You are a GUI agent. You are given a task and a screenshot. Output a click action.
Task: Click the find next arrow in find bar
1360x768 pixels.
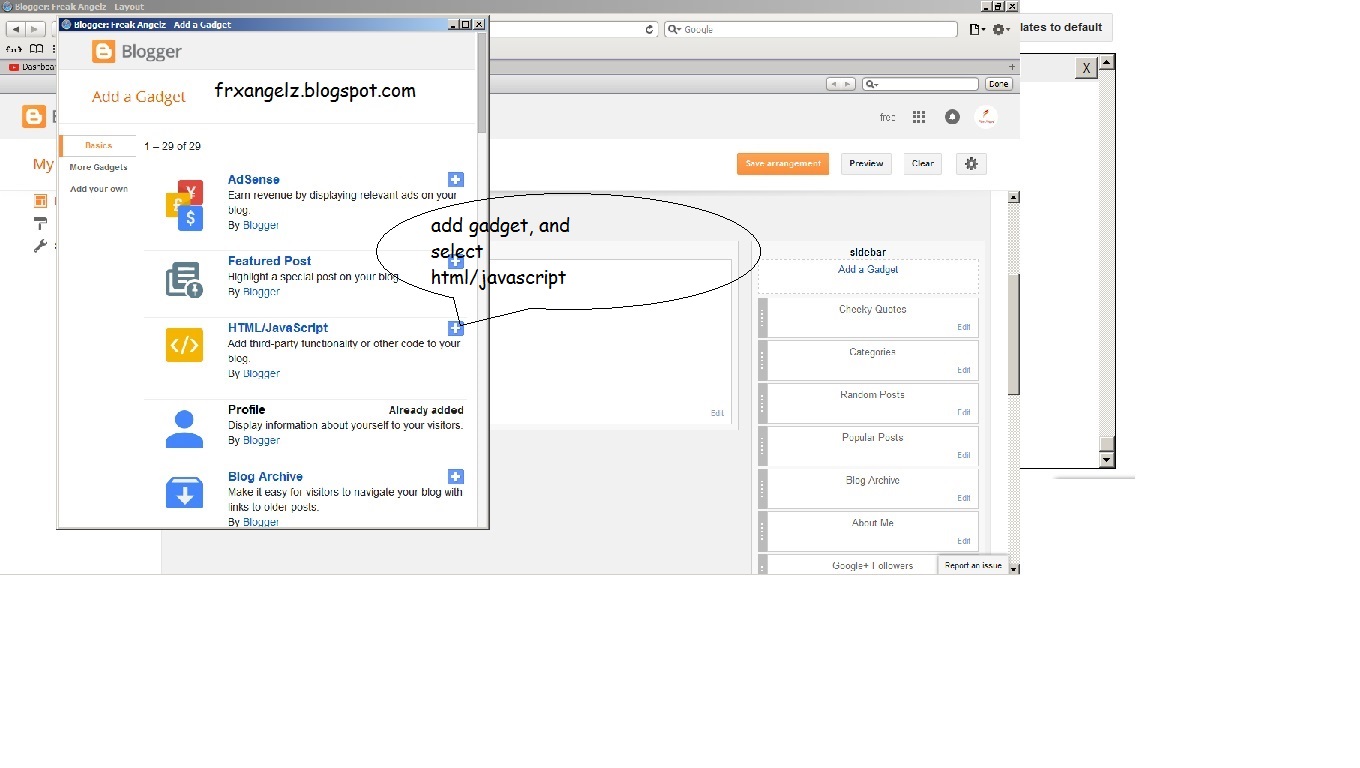[848, 84]
